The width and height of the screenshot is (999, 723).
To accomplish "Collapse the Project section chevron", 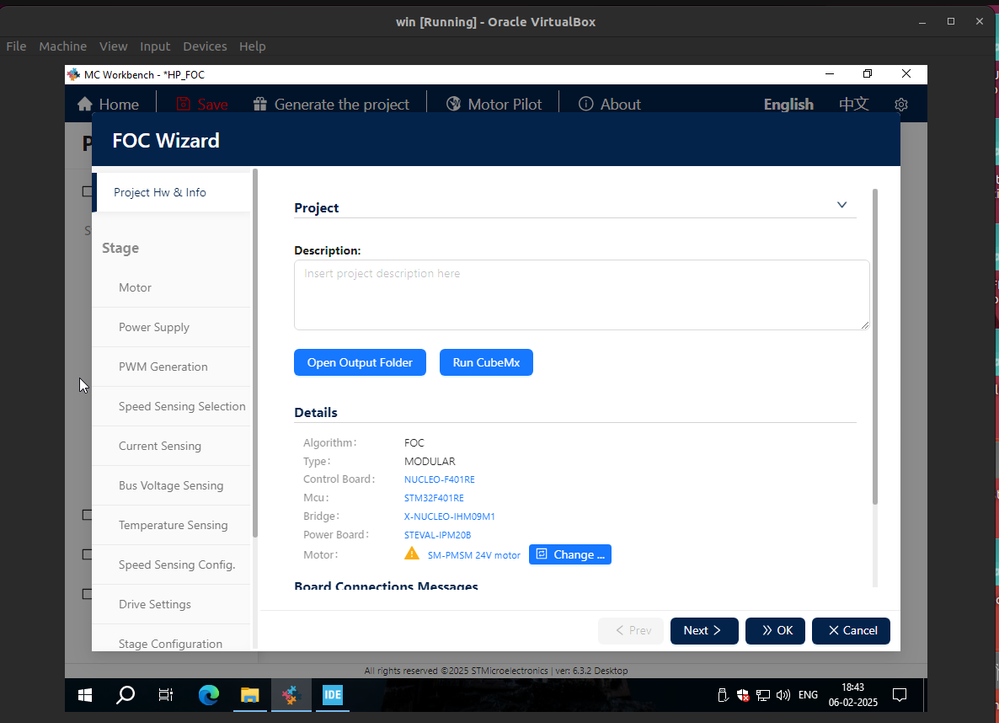I will coord(842,205).
